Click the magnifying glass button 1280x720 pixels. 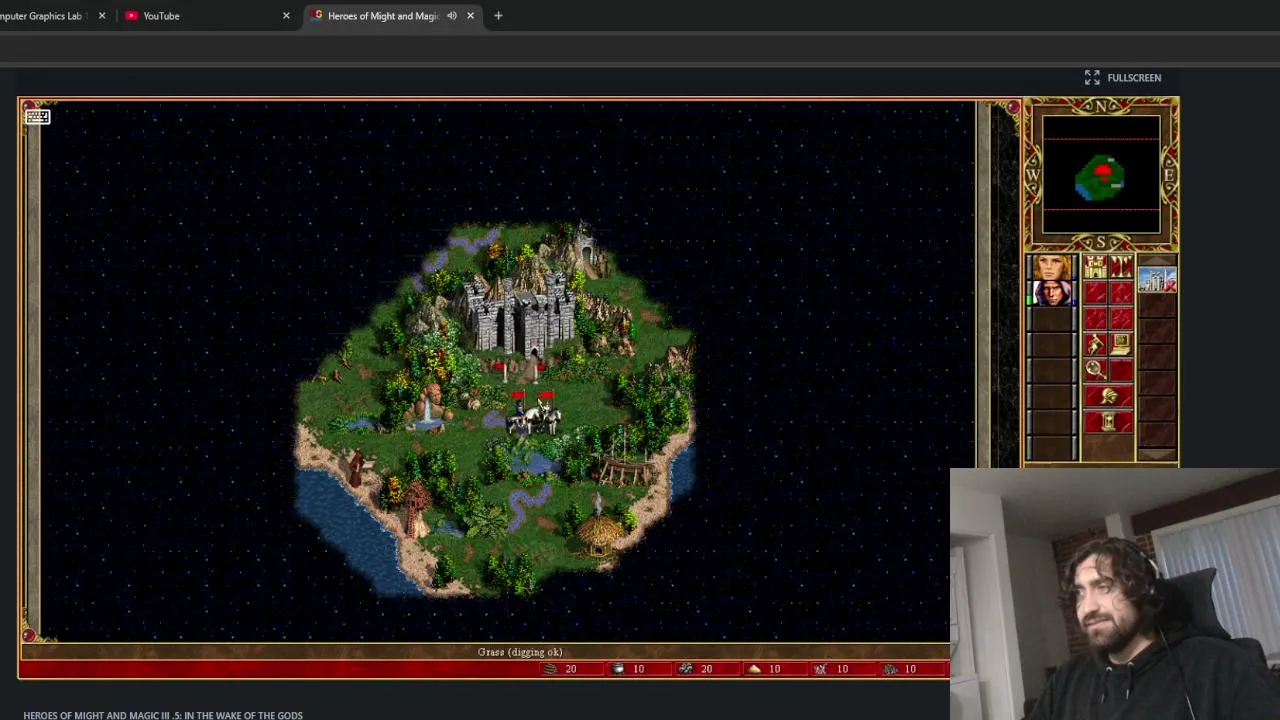1095,371
